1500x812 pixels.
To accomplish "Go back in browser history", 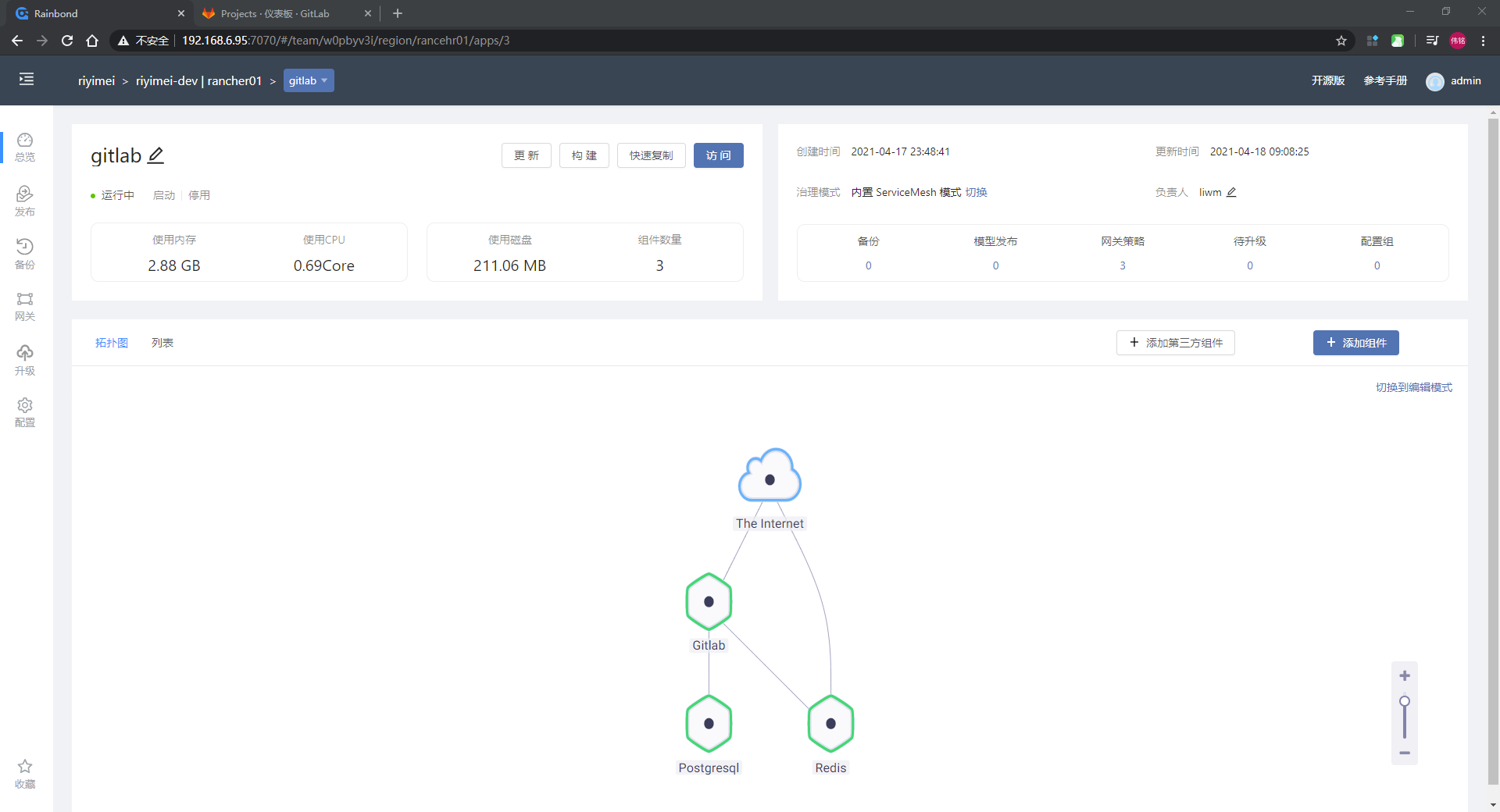I will coord(17,41).
